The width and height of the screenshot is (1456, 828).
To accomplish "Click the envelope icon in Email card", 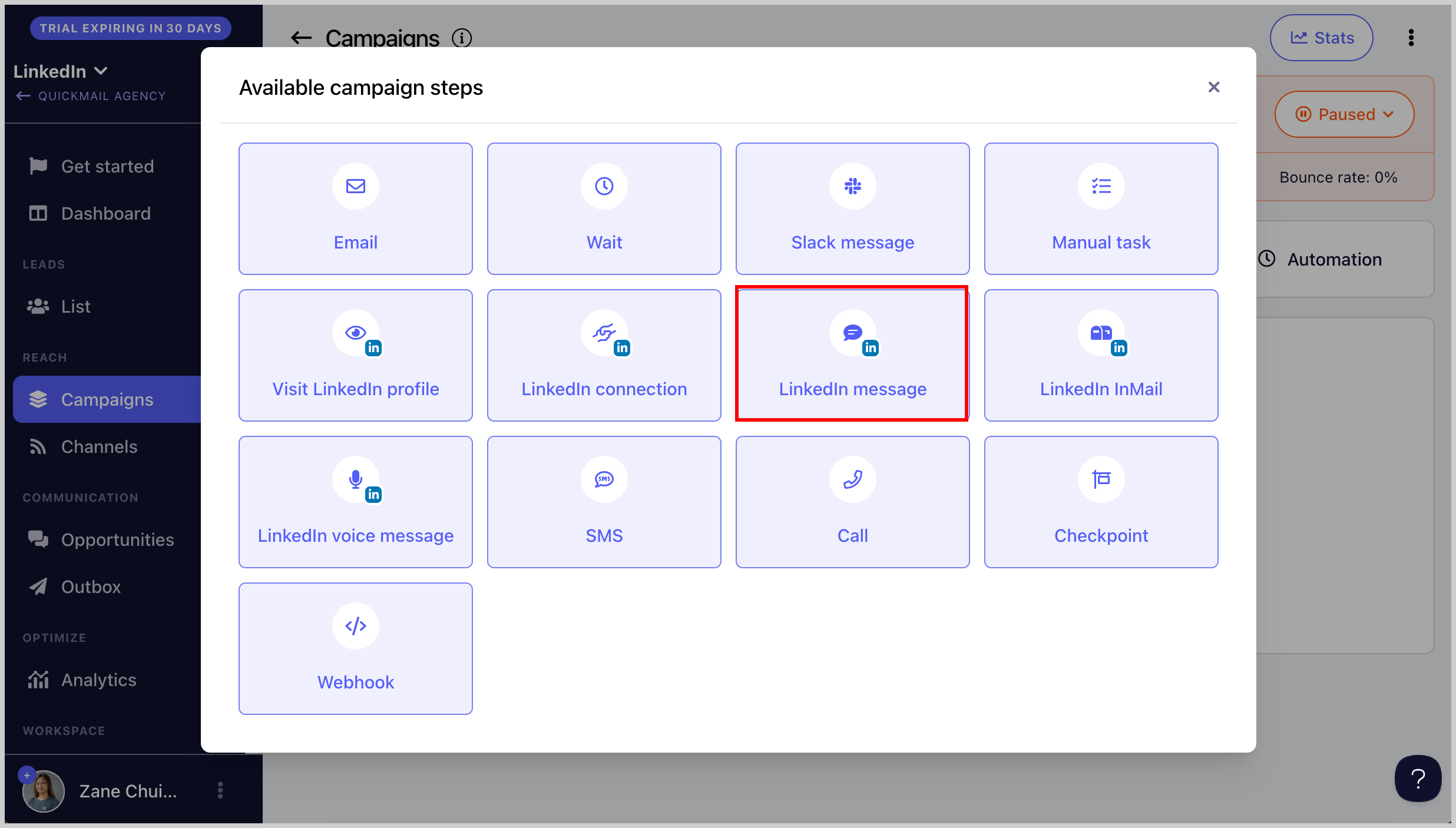I will point(356,186).
